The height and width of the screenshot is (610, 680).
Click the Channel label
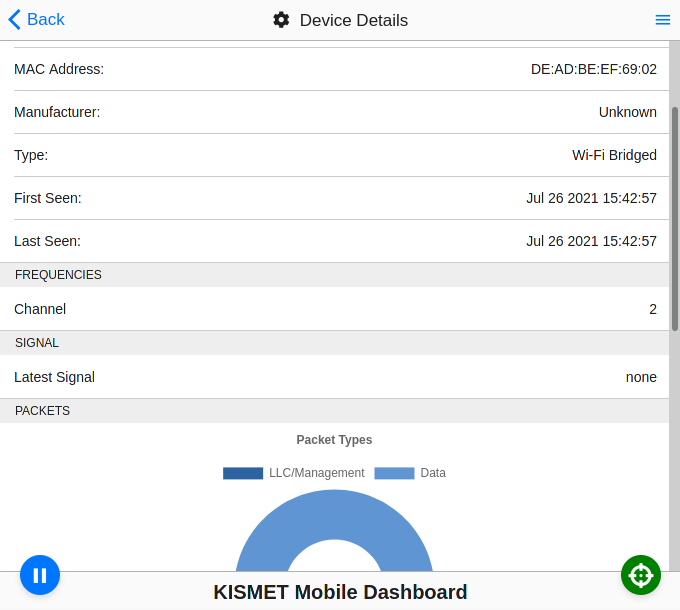[40, 309]
